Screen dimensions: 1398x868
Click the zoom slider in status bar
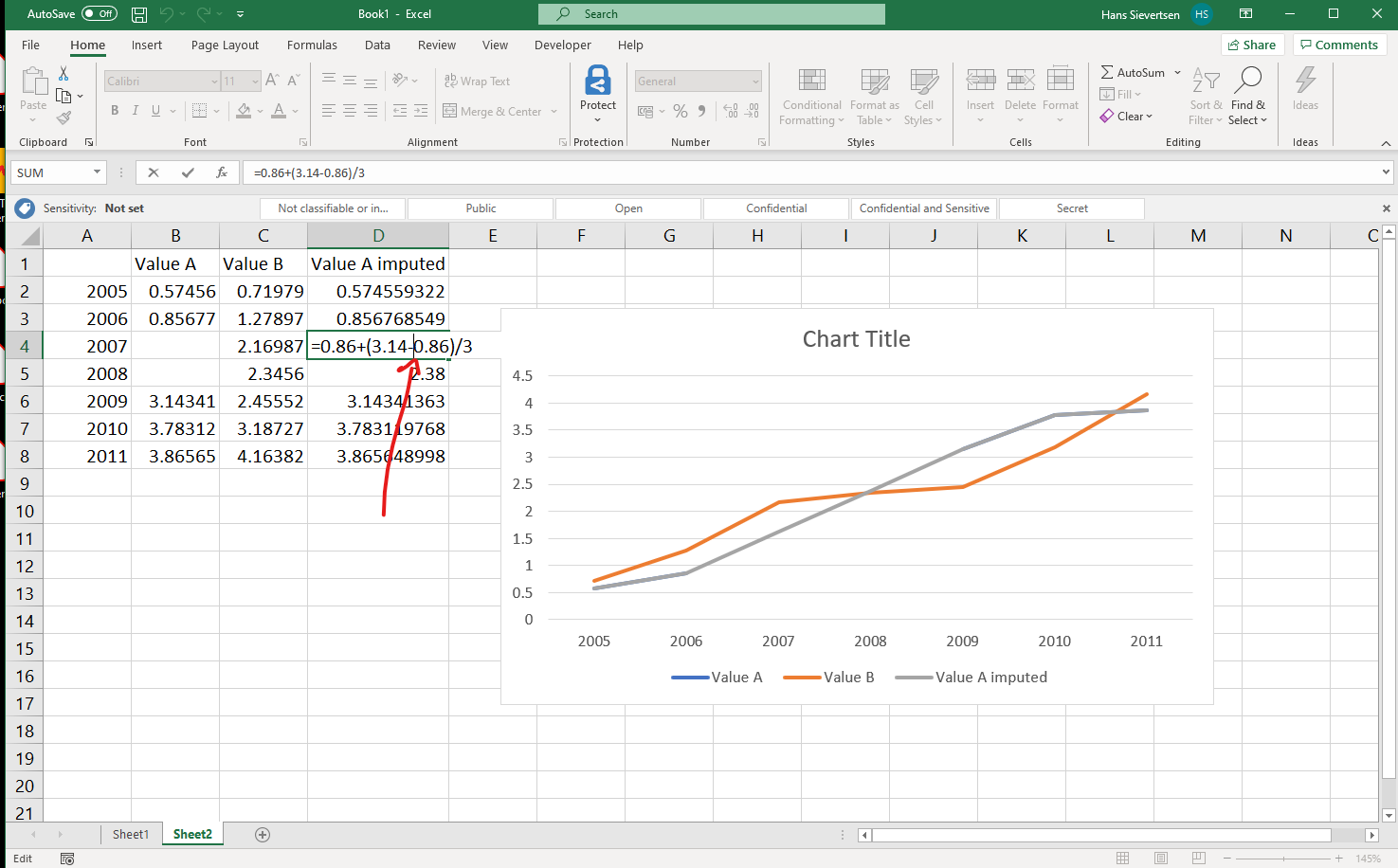coord(1281,859)
